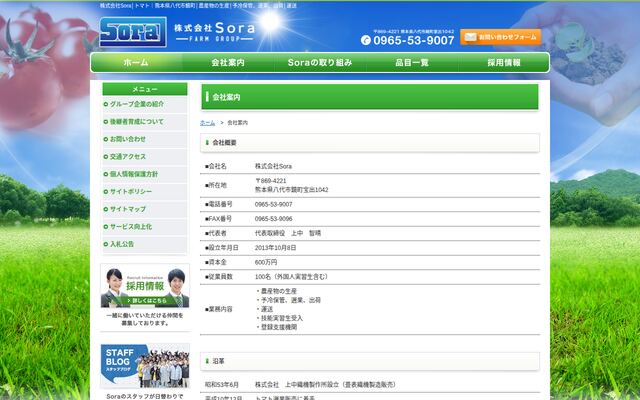Click the green bullet icon beside グループ企業の紹介
640x400 pixels.
(x=106, y=104)
